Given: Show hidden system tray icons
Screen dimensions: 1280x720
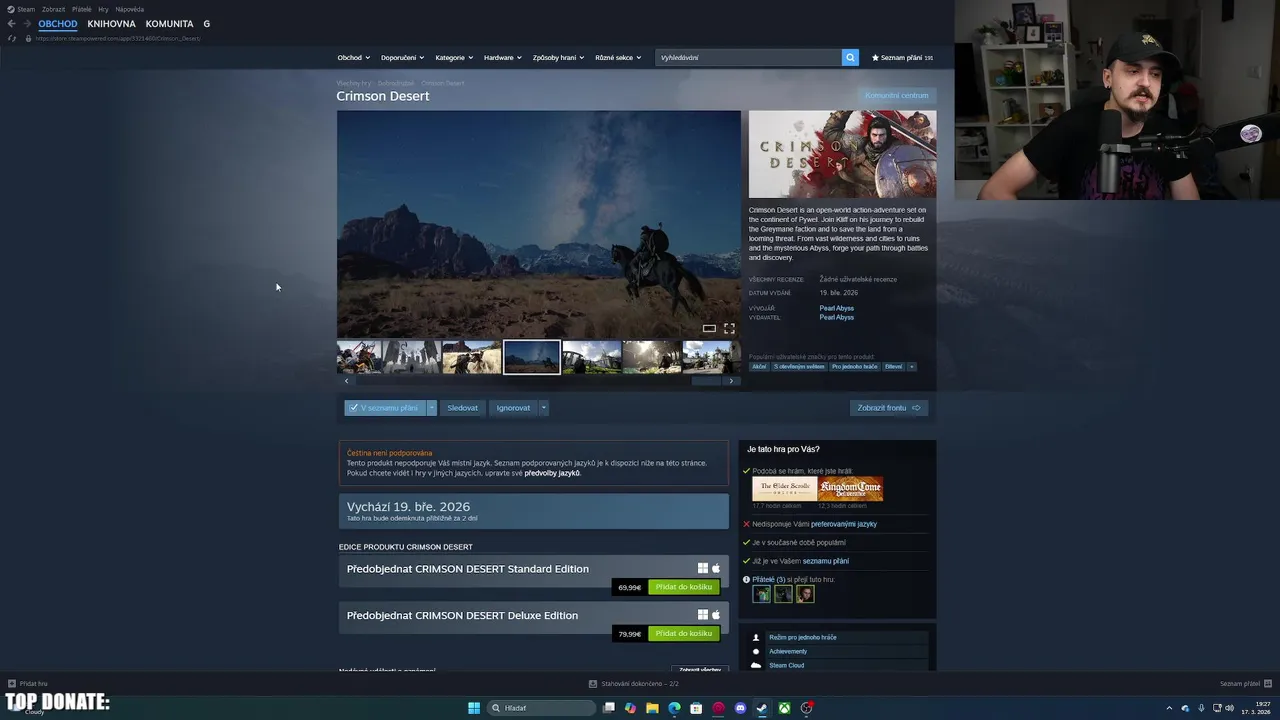Looking at the screenshot, I should (x=1170, y=708).
